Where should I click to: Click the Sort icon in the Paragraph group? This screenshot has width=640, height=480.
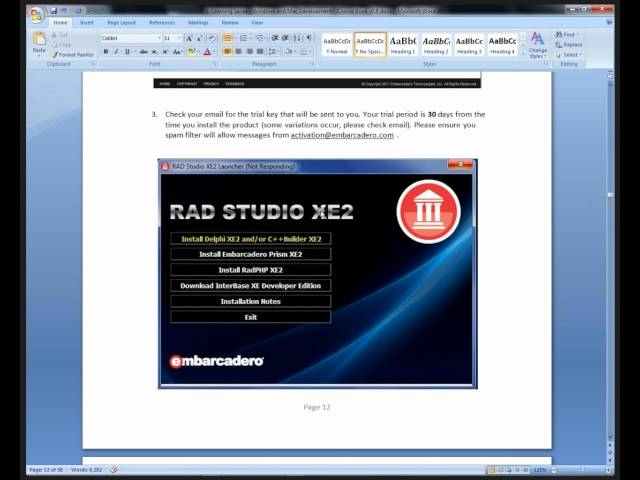(297, 38)
